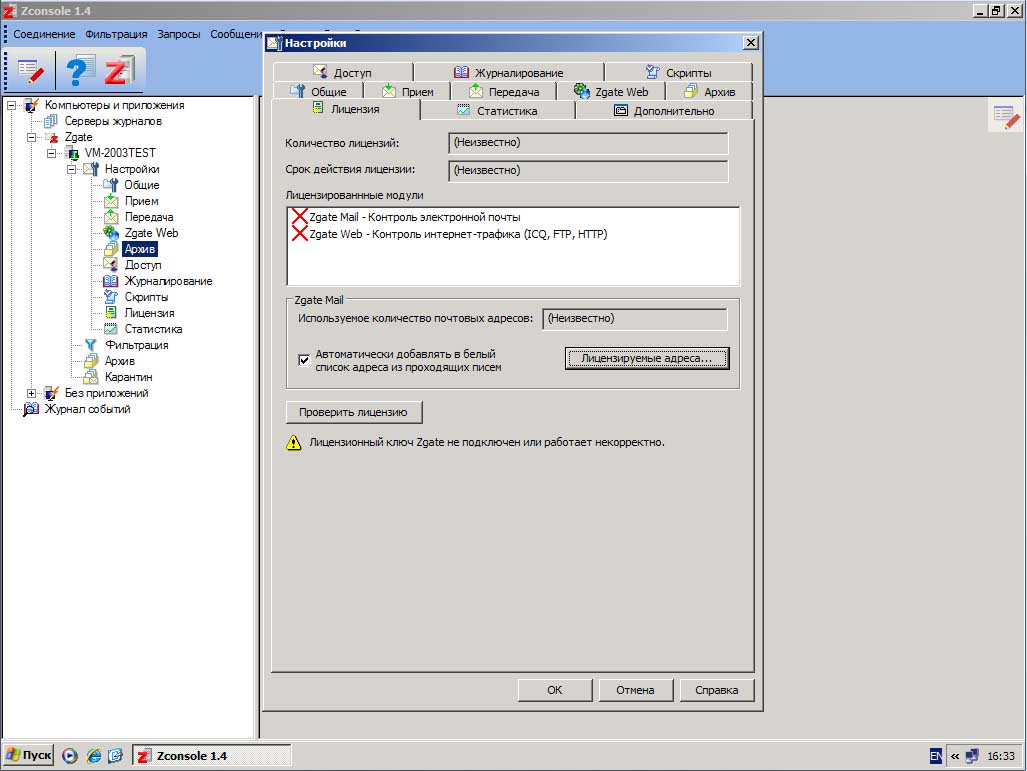This screenshot has height=771, width=1027.
Task: Click the Общие tools icon in the tree
Action: [x=111, y=185]
